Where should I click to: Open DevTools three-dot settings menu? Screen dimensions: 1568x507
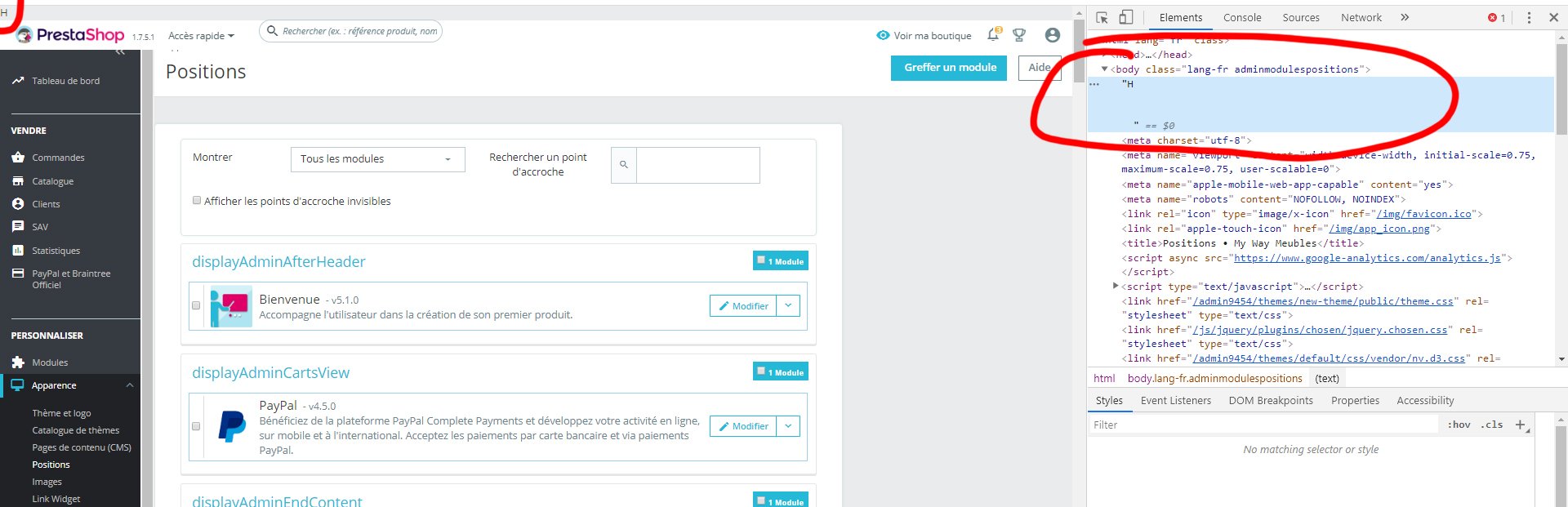point(1530,17)
